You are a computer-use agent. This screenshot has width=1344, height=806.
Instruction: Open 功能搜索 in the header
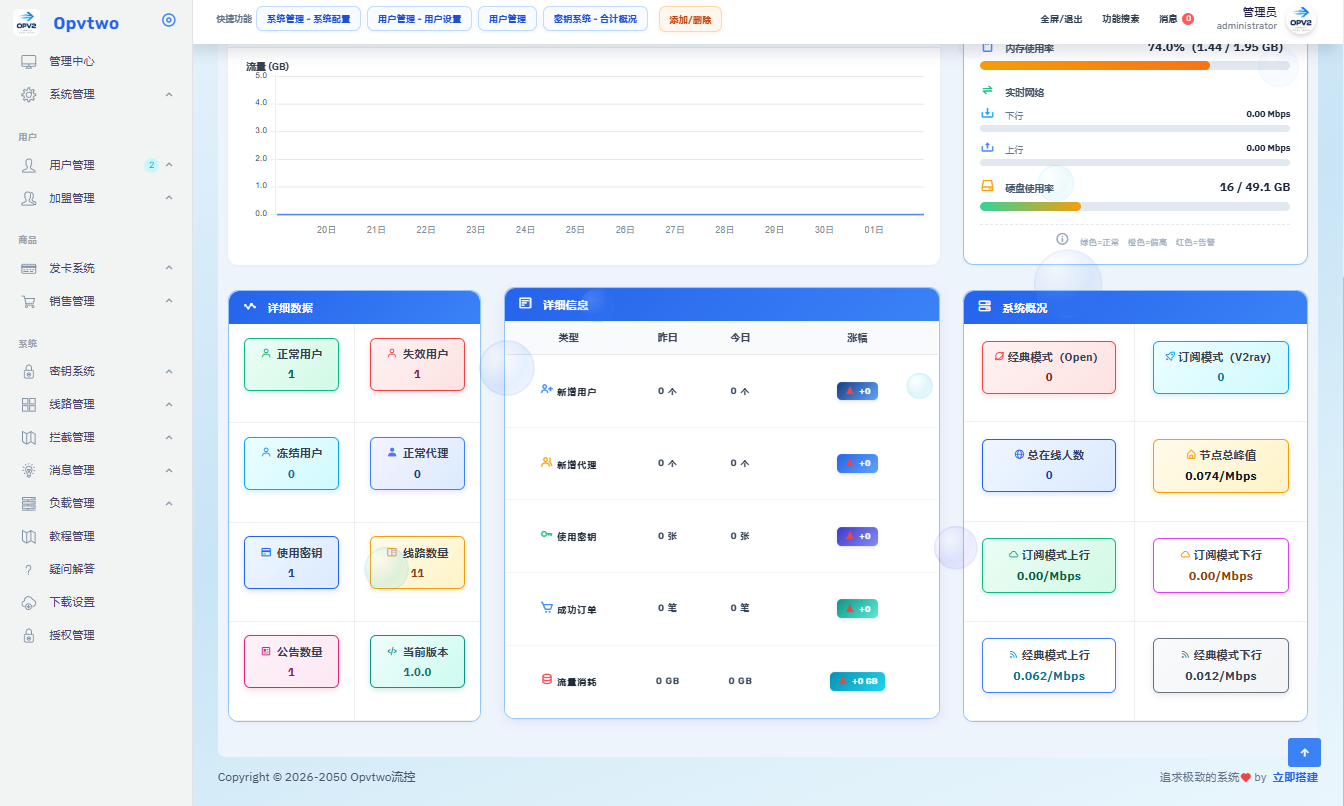(x=1120, y=19)
